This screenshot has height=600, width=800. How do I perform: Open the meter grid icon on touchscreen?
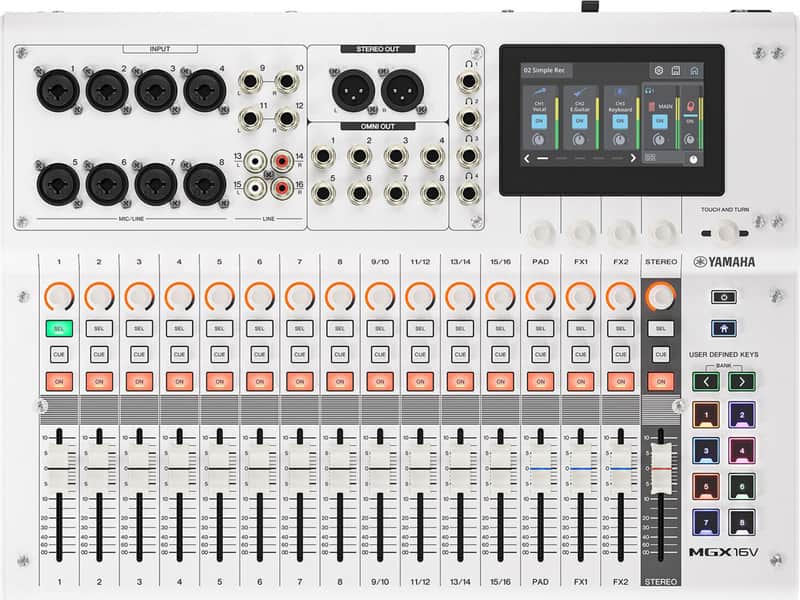tap(651, 158)
